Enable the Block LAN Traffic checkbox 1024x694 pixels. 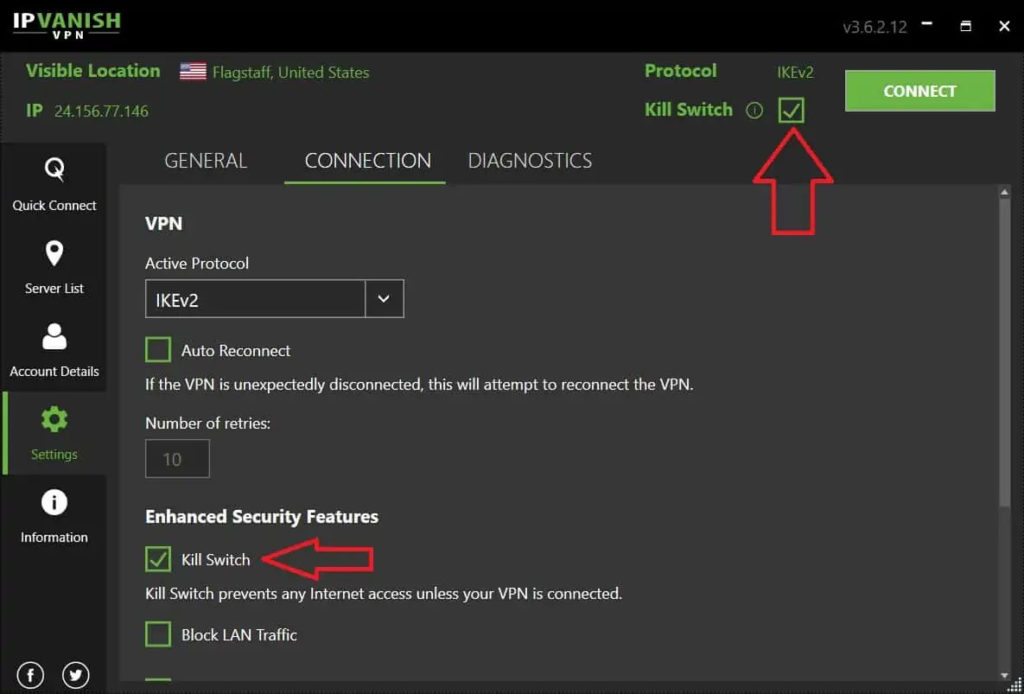(158, 634)
